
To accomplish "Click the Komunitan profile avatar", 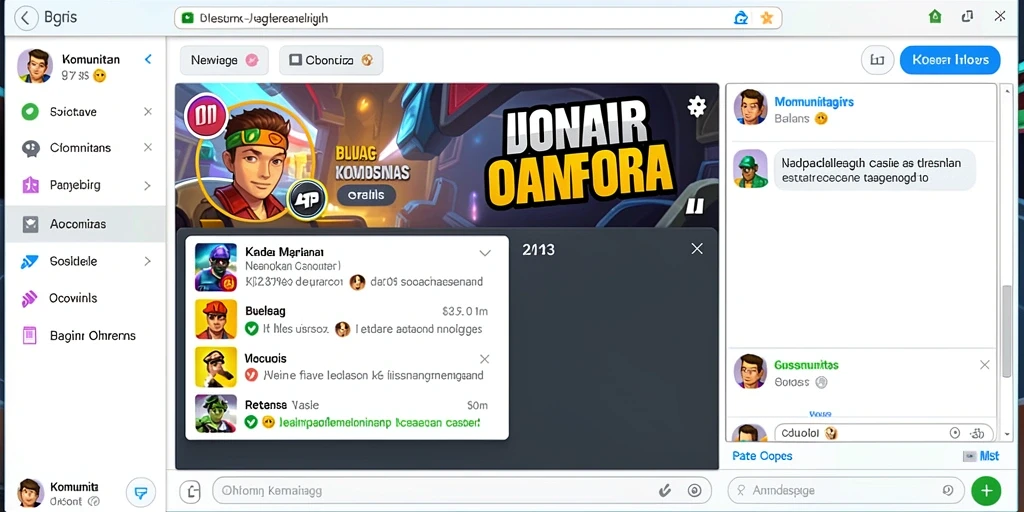I will click(x=35, y=66).
